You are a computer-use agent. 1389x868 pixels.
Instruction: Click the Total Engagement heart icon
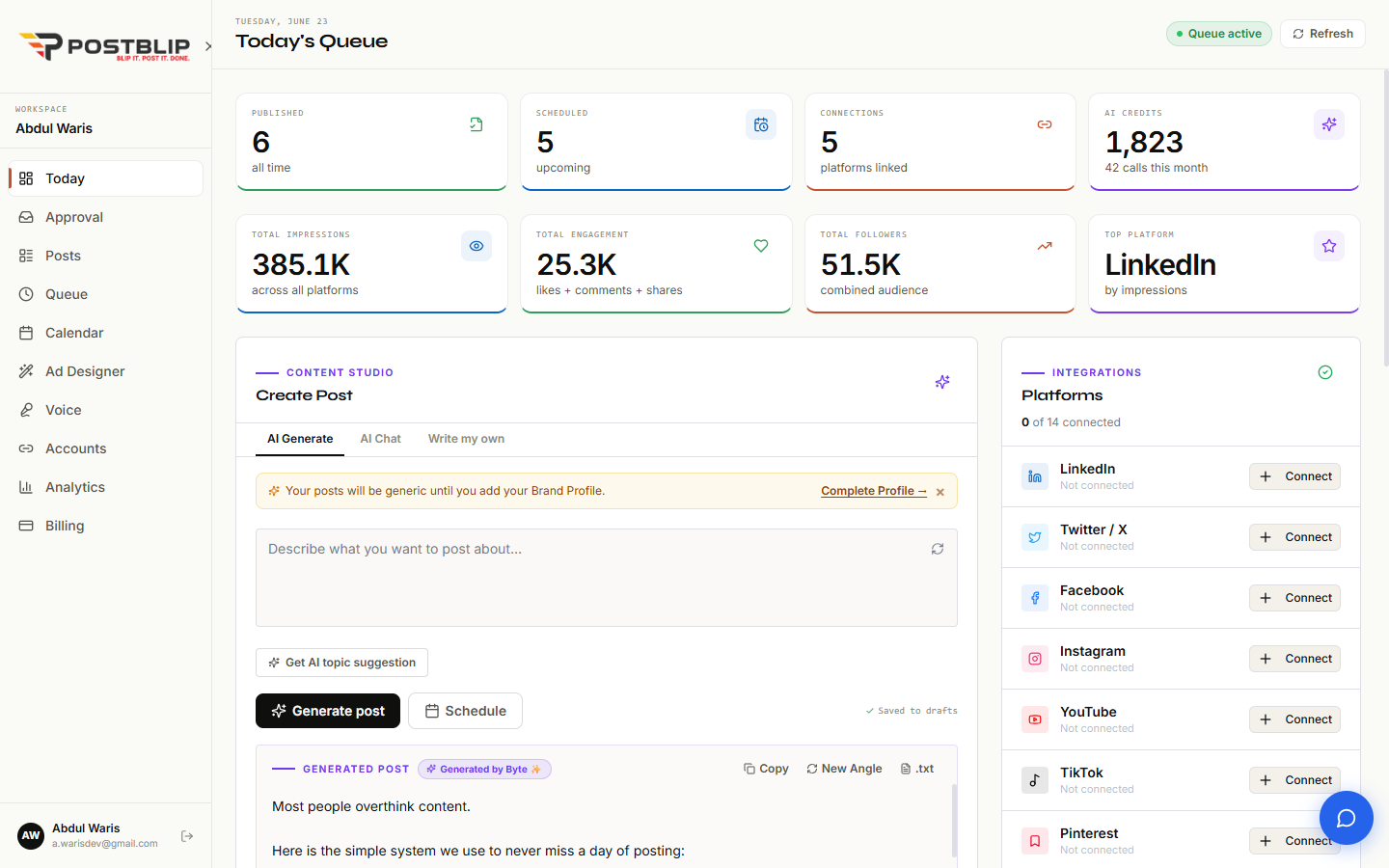761,246
